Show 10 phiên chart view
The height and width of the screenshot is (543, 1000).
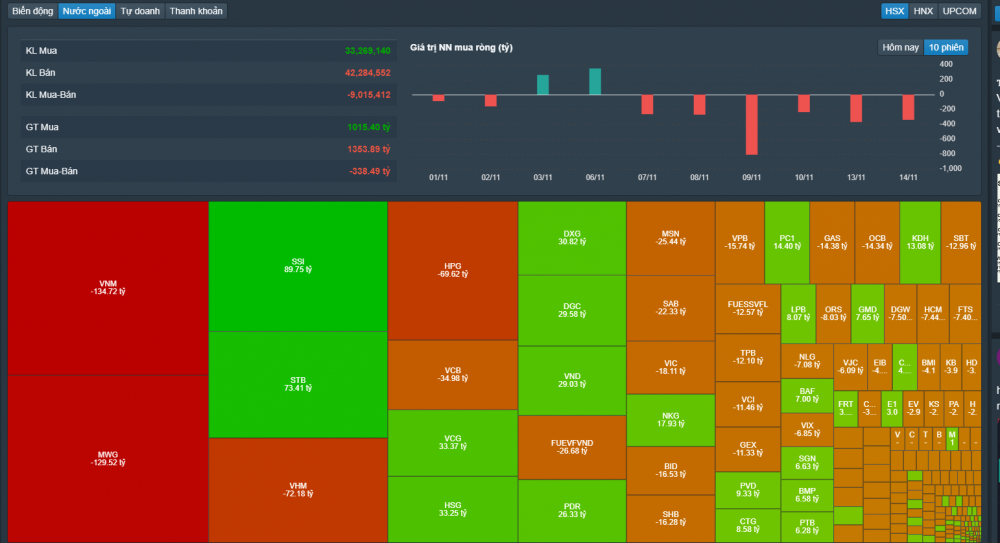pos(946,47)
